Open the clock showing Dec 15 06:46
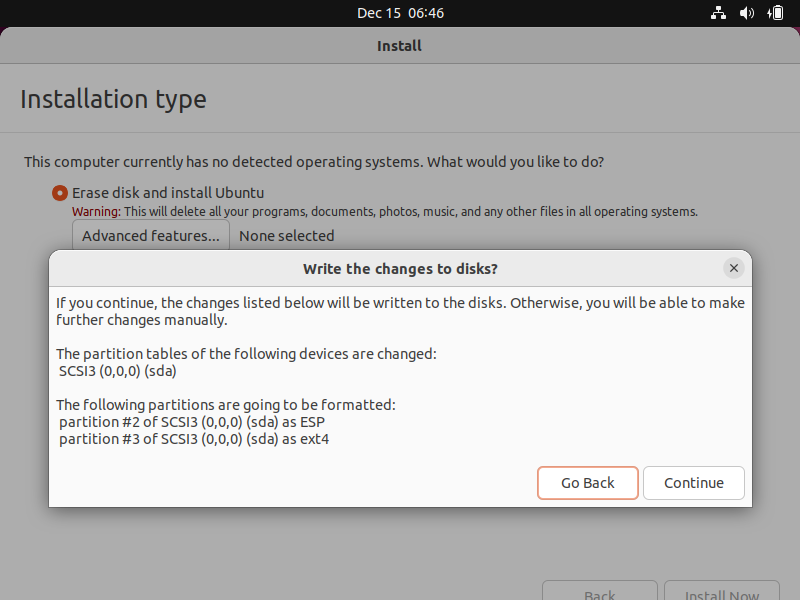 [x=400, y=13]
